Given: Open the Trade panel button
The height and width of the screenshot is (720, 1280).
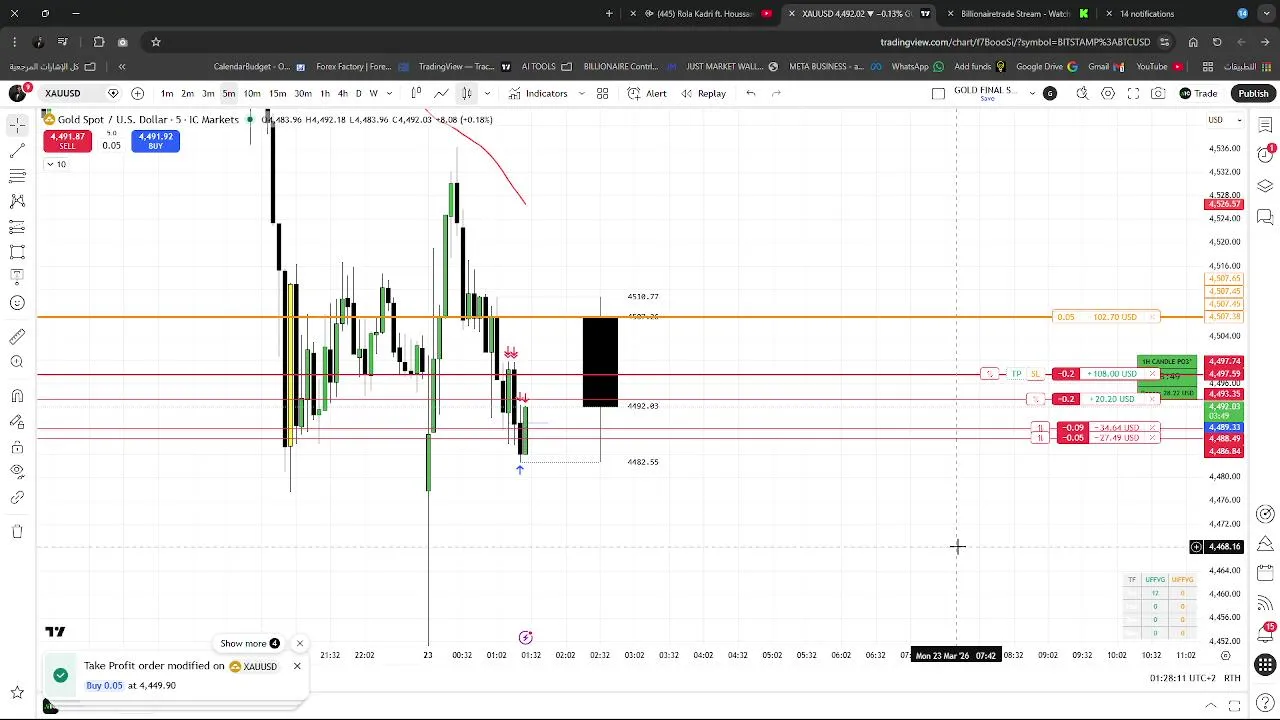Looking at the screenshot, I should click(1198, 93).
